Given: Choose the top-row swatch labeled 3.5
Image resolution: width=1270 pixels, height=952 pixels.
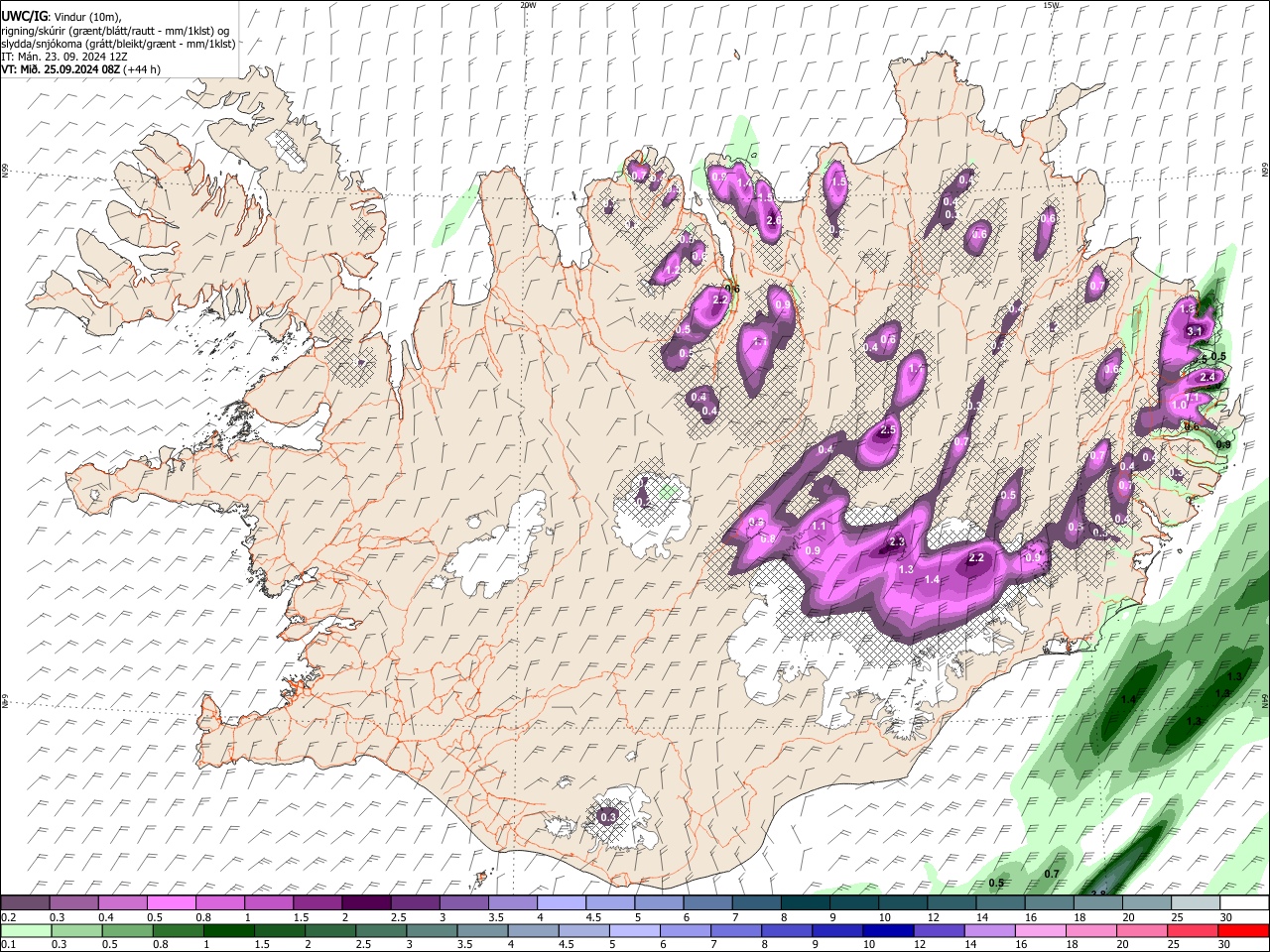Looking at the screenshot, I should pyautogui.click(x=512, y=902).
